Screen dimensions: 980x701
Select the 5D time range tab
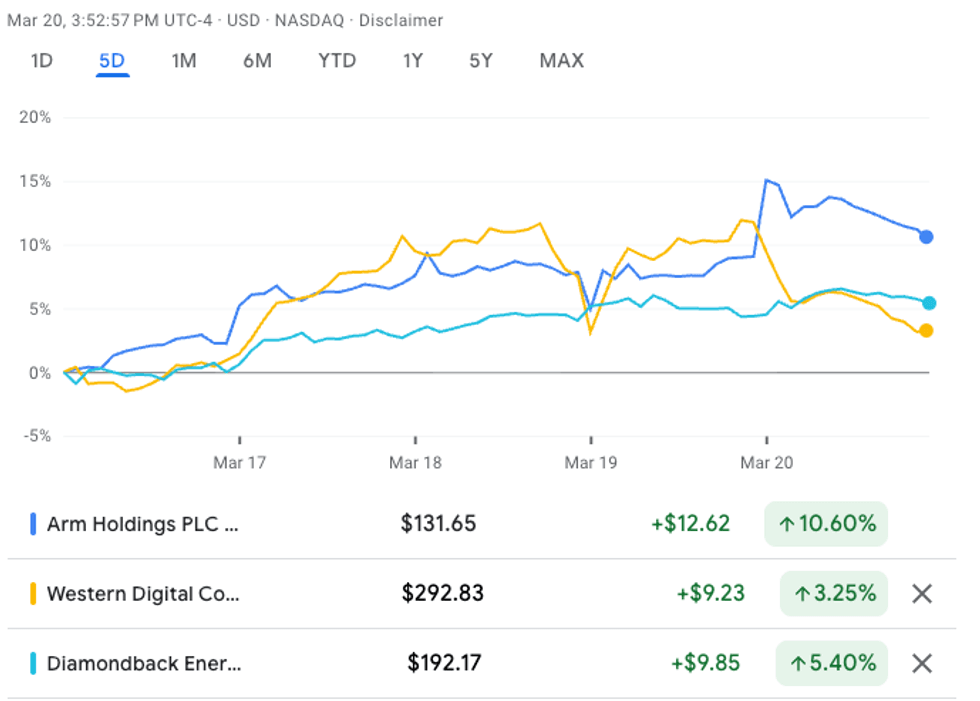tap(112, 61)
